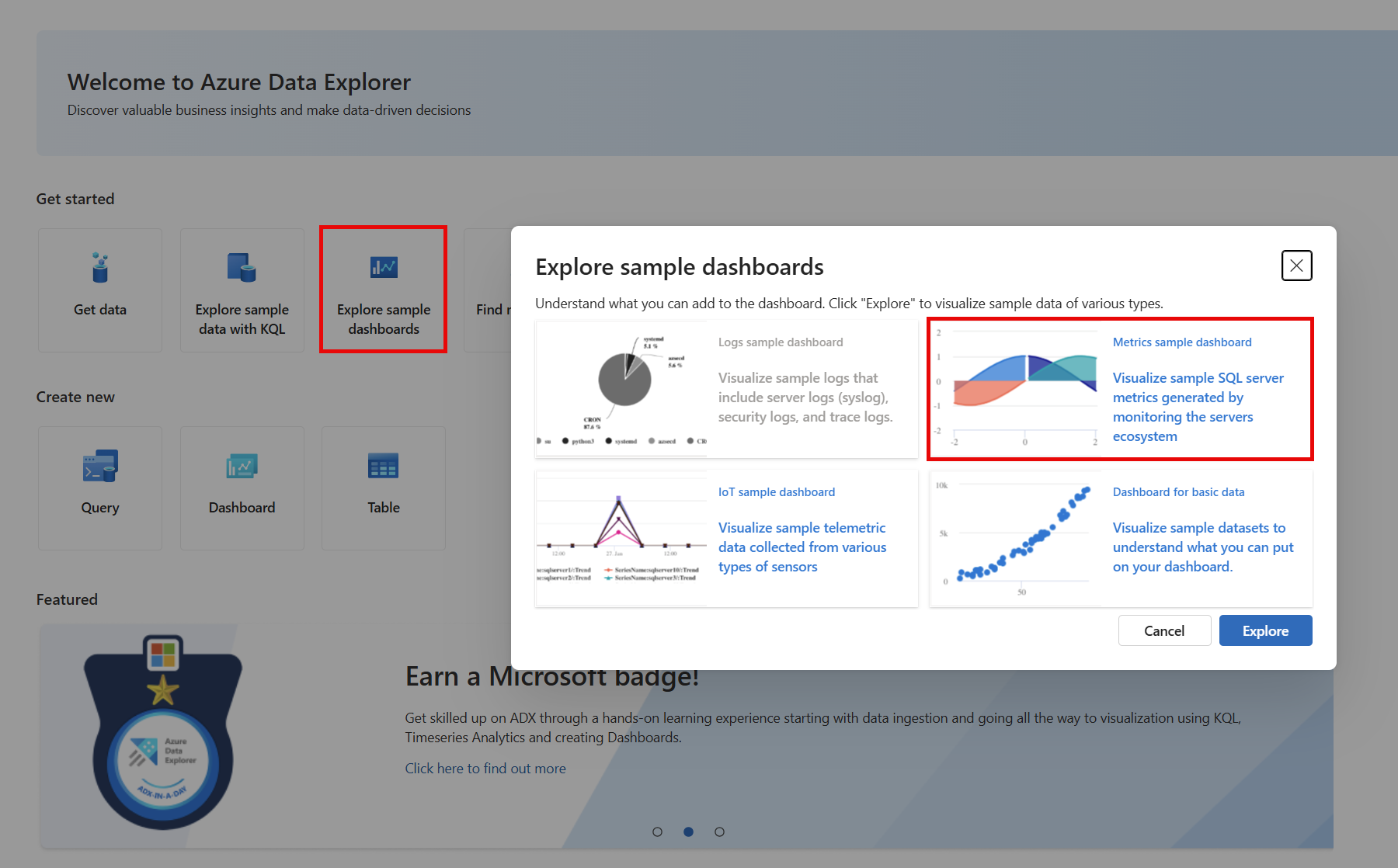Select the Query creation icon
Image resolution: width=1398 pixels, height=868 pixels.
click(x=99, y=466)
